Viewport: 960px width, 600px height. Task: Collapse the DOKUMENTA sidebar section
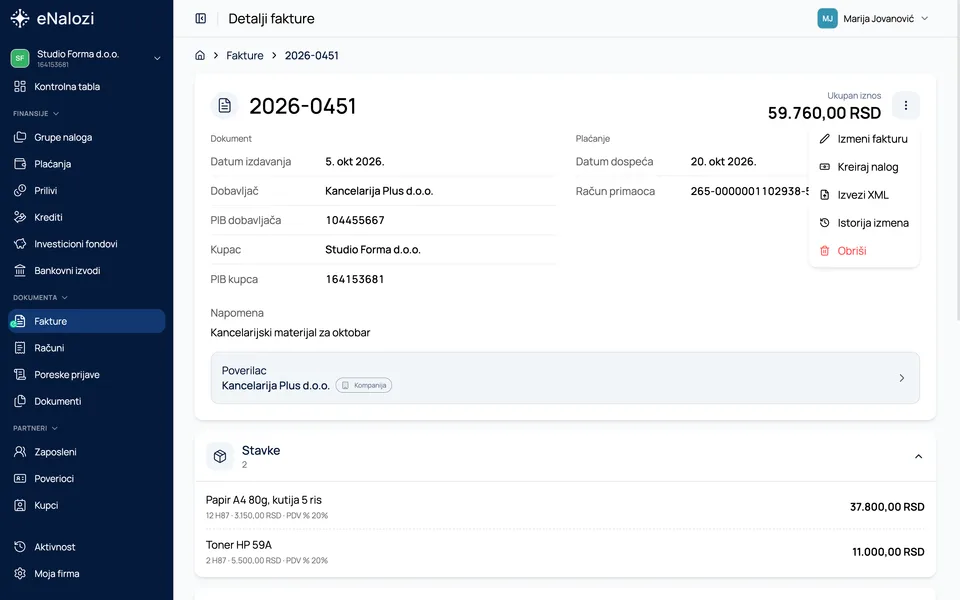(64, 298)
